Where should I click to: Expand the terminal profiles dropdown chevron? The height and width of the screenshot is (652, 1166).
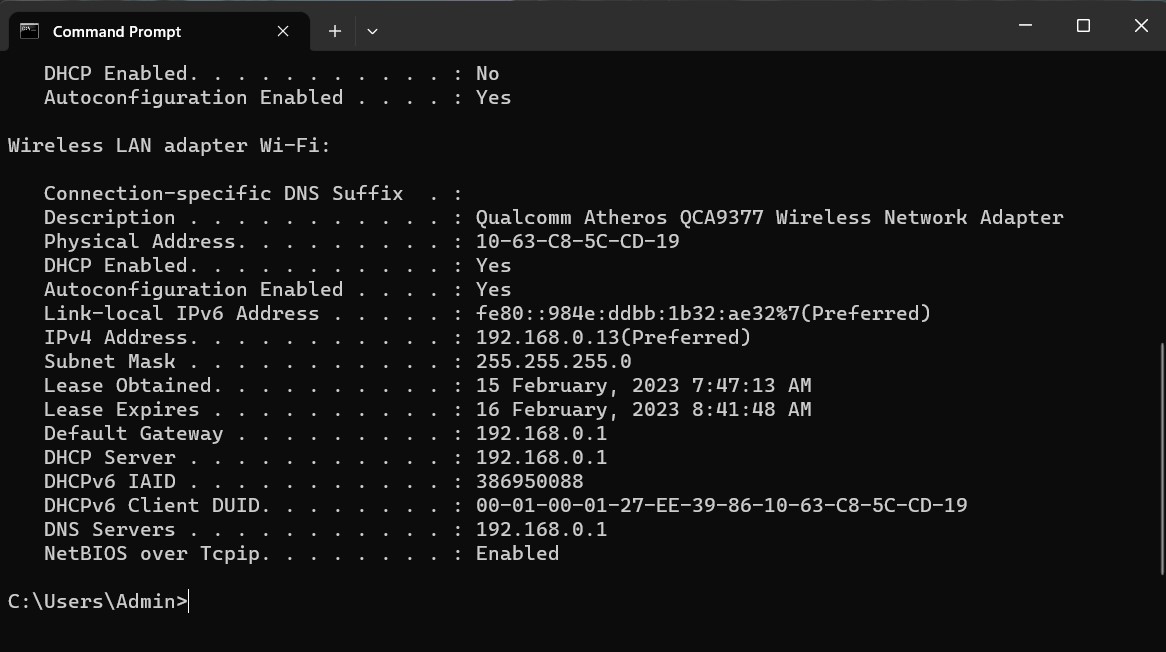point(372,31)
